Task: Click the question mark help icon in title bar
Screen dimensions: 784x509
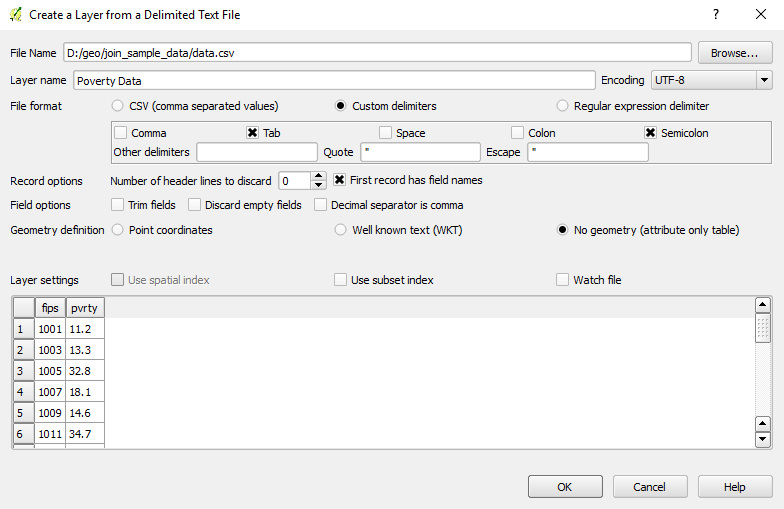Action: point(716,14)
